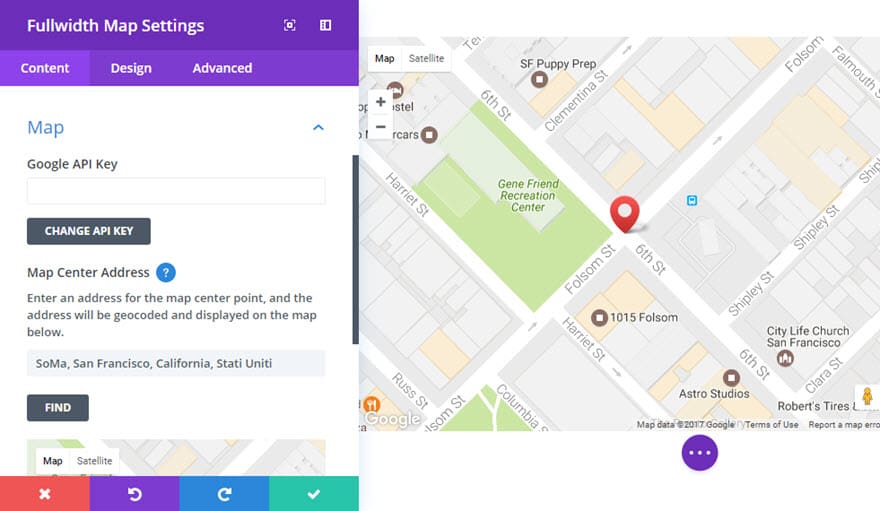This screenshot has width=880, height=511.
Task: Undo last change with purple undo button
Action: tap(134, 494)
